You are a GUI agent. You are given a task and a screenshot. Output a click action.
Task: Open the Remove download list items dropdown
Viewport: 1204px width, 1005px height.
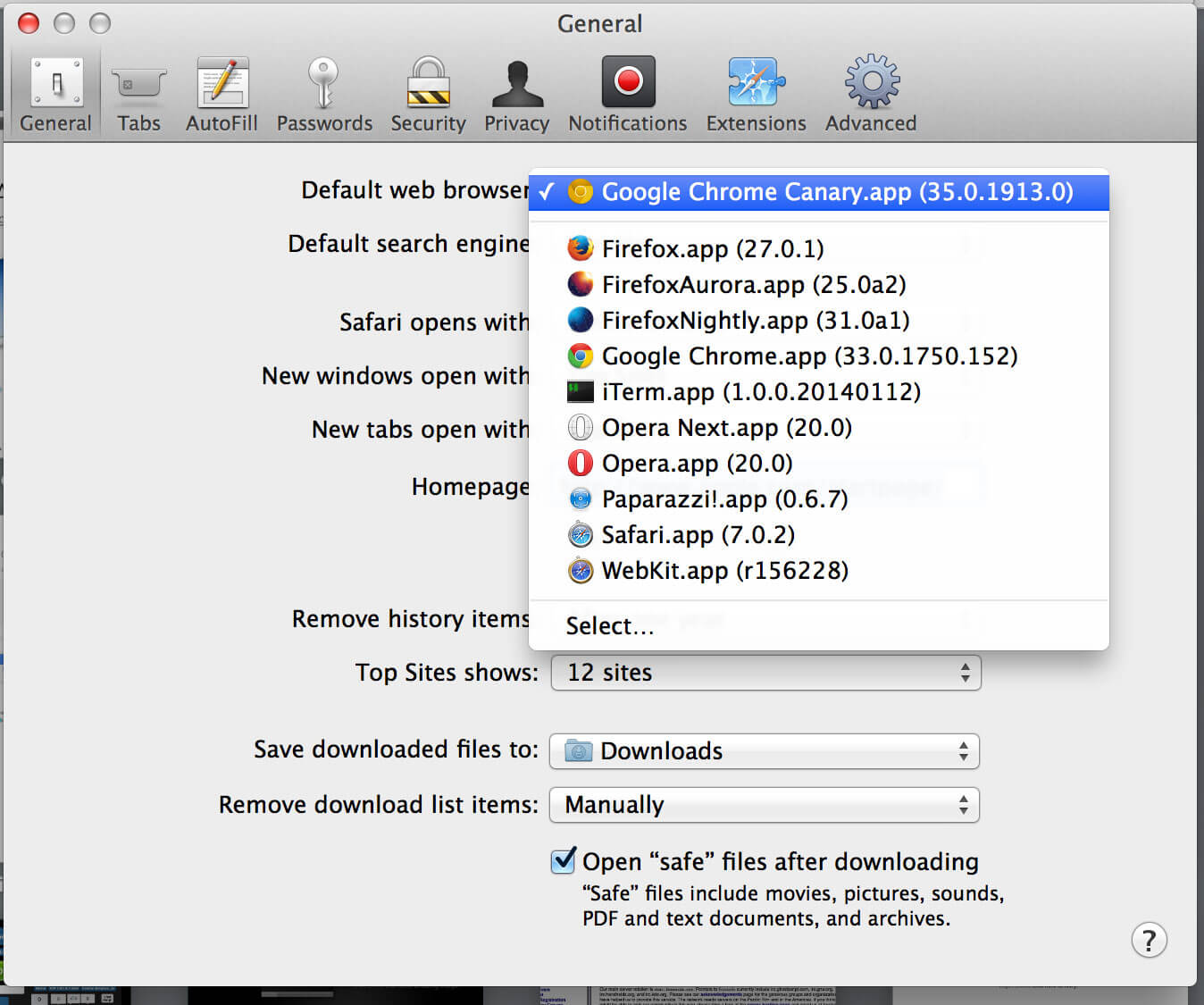[x=765, y=805]
